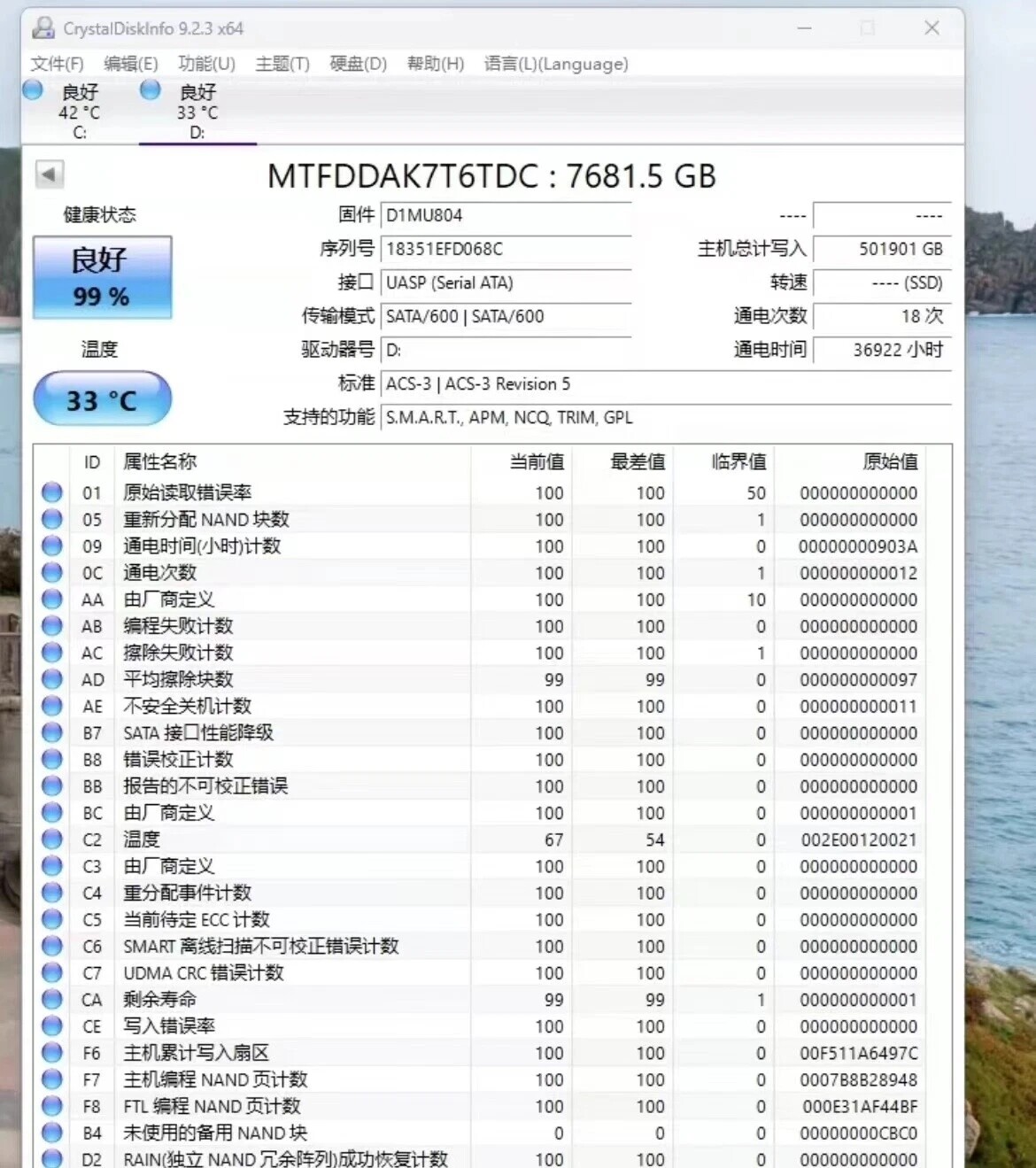Click the 传输模式 field showing SATA/600

506,316
